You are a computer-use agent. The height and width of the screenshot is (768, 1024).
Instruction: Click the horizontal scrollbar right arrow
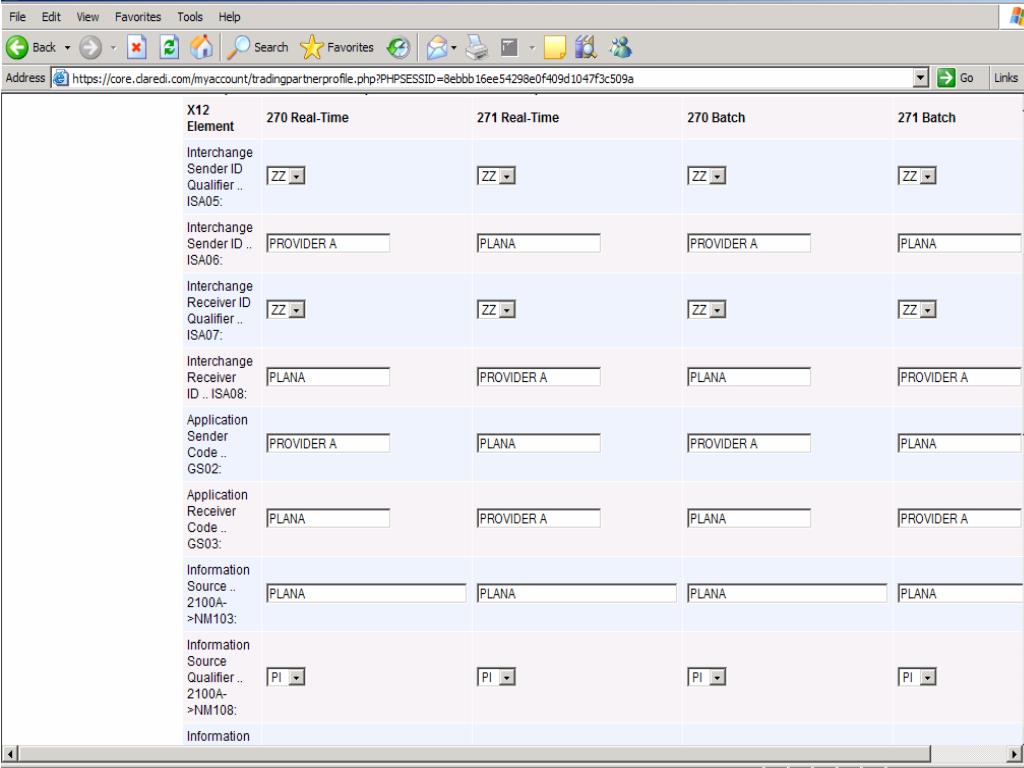(1016, 753)
